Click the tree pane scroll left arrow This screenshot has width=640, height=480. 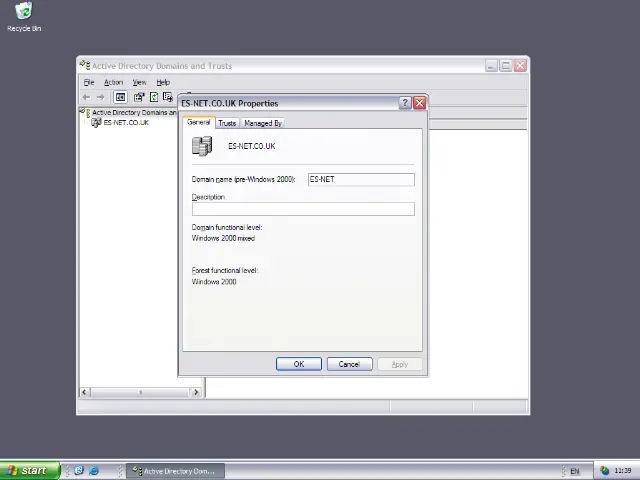(84, 392)
